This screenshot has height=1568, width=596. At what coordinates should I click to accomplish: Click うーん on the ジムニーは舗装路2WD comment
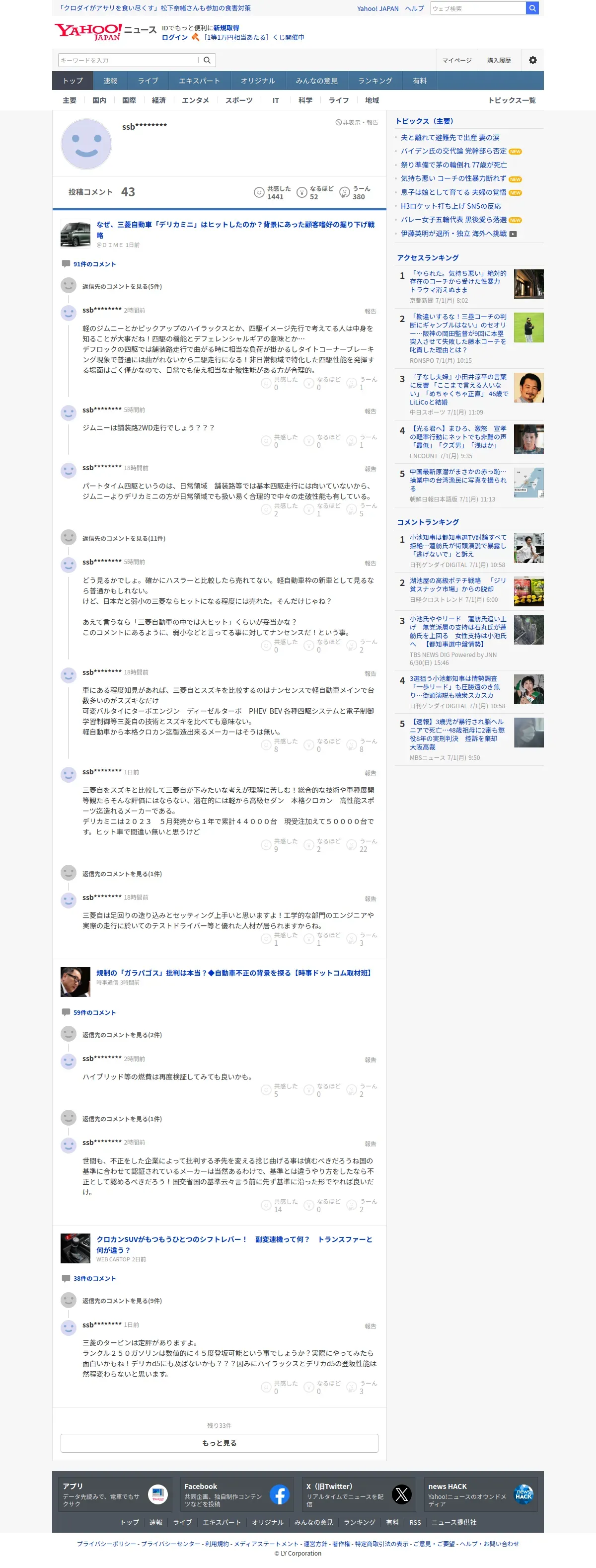(362, 441)
